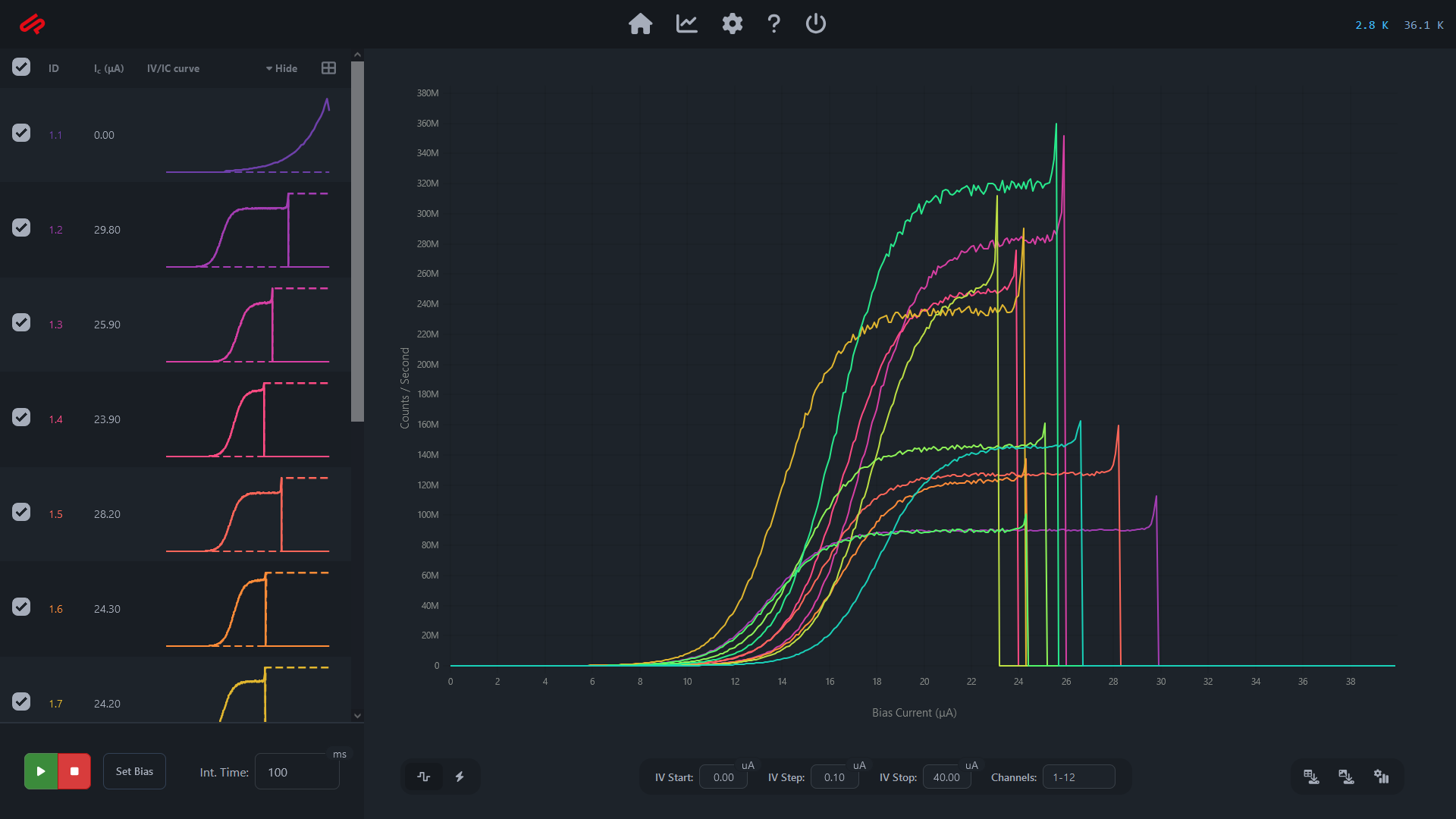Open the Hide dropdown

point(281,68)
